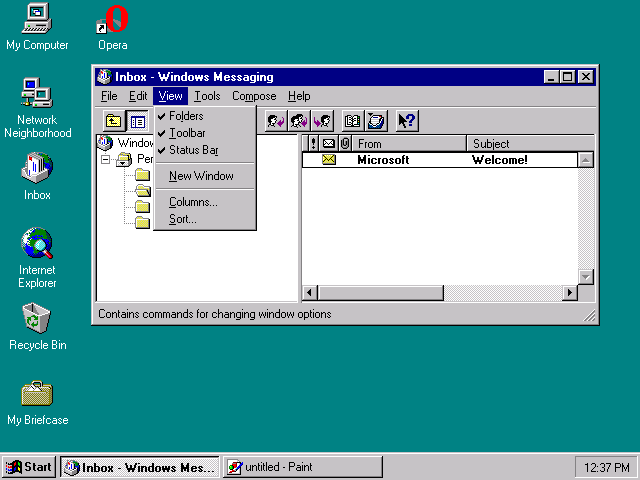The height and width of the screenshot is (480, 640).
Task: Click the Reply to All toolbar icon
Action: [x=299, y=121]
